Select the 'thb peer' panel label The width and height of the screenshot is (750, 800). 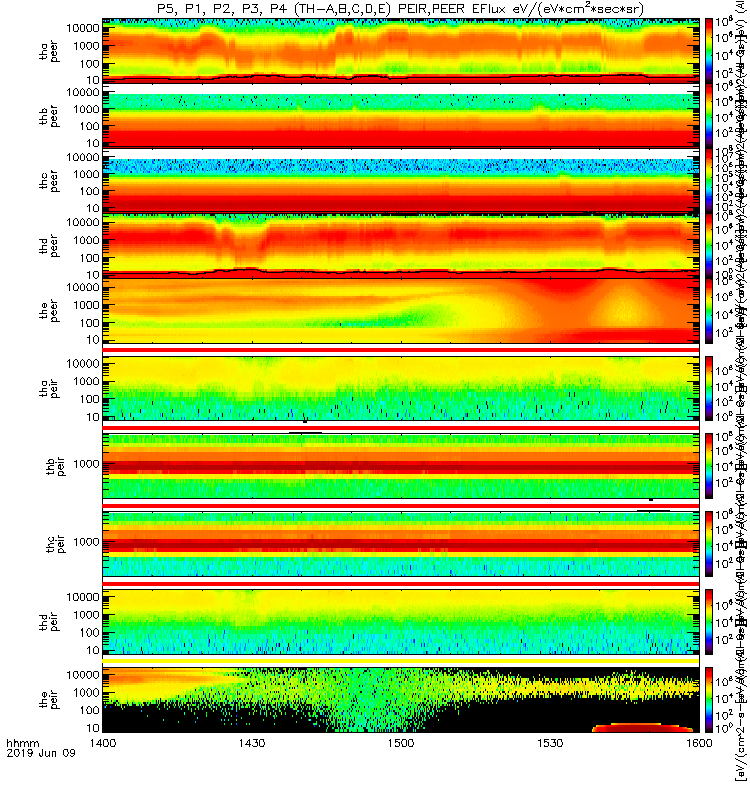tap(49, 116)
